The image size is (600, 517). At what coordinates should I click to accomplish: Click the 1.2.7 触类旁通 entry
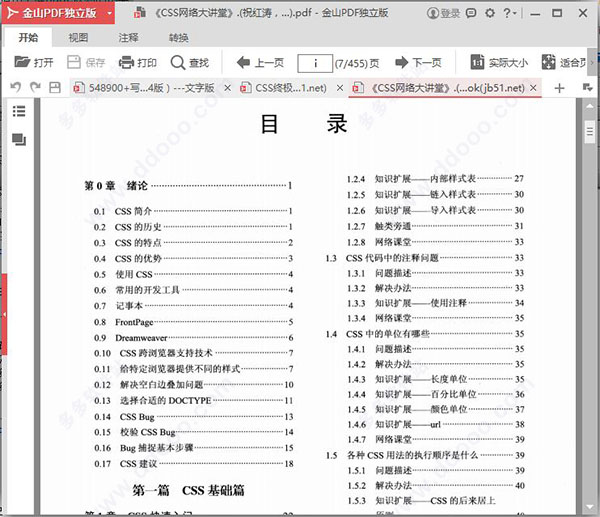435,226
